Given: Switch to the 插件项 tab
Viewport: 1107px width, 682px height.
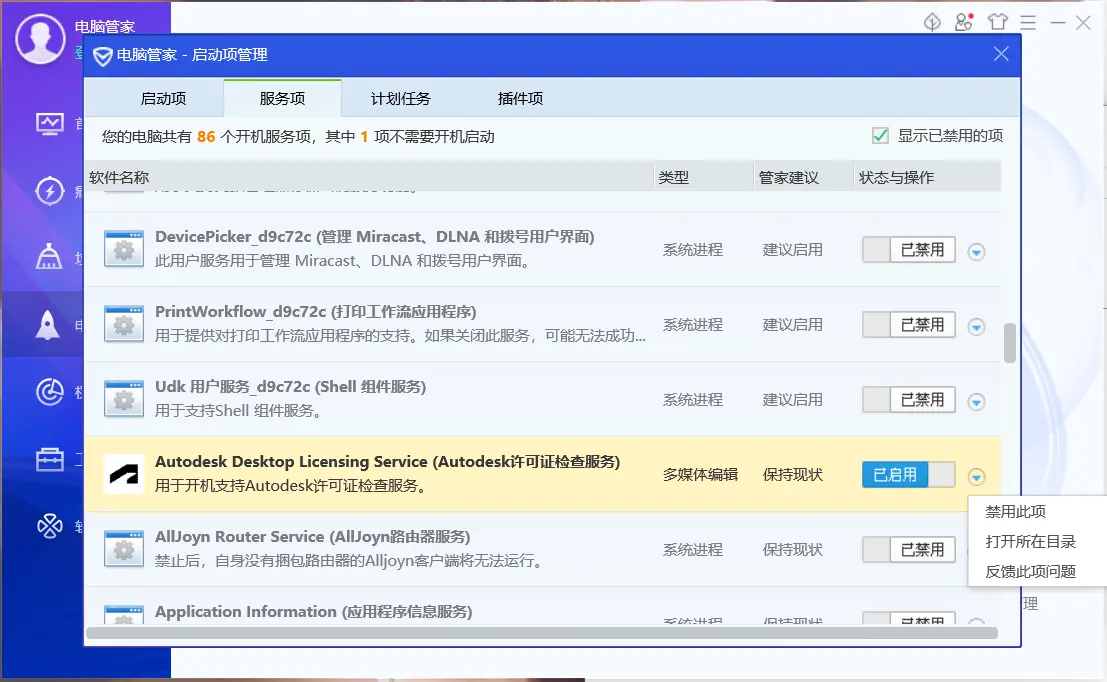Looking at the screenshot, I should tap(520, 99).
